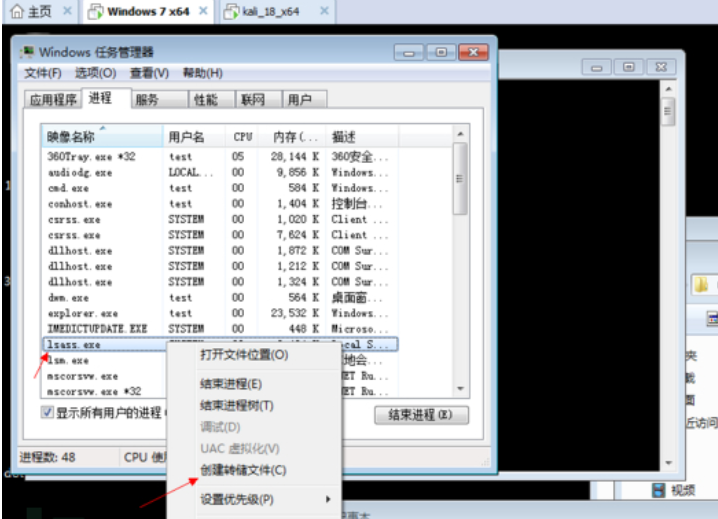
Task: Select the IMEDICTUPDATE.EXE process
Action: [x=220, y=329]
